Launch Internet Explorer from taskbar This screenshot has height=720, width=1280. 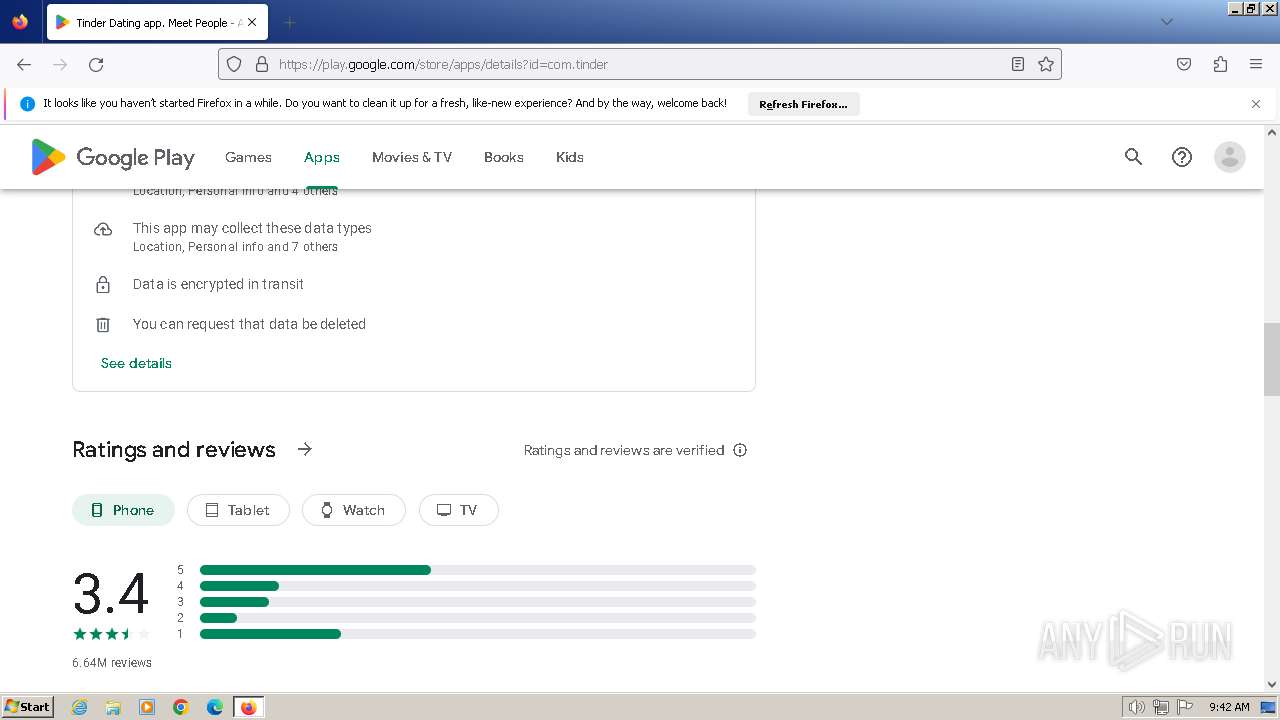click(80, 707)
